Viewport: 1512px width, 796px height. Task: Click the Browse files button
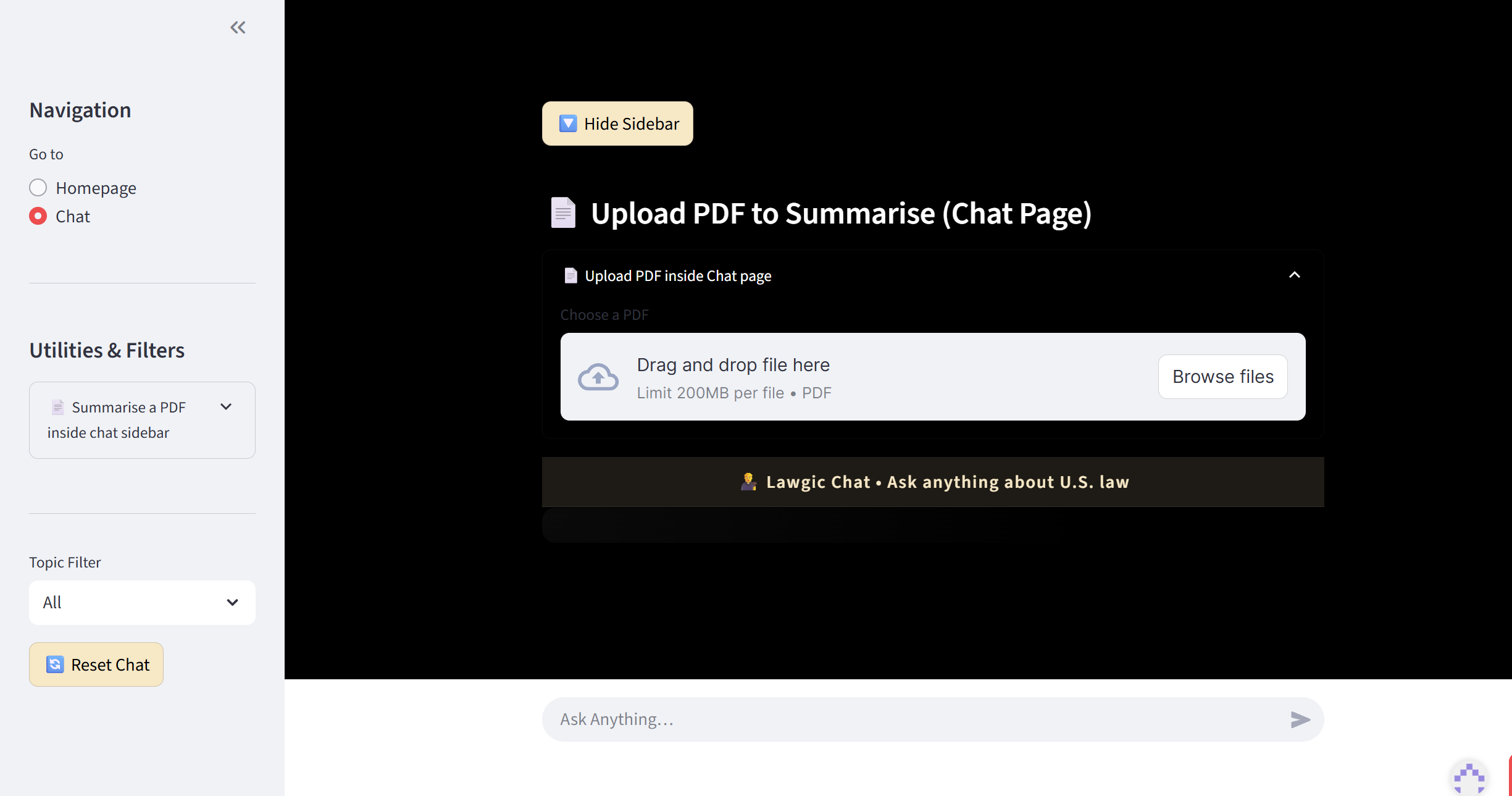pyautogui.click(x=1222, y=377)
